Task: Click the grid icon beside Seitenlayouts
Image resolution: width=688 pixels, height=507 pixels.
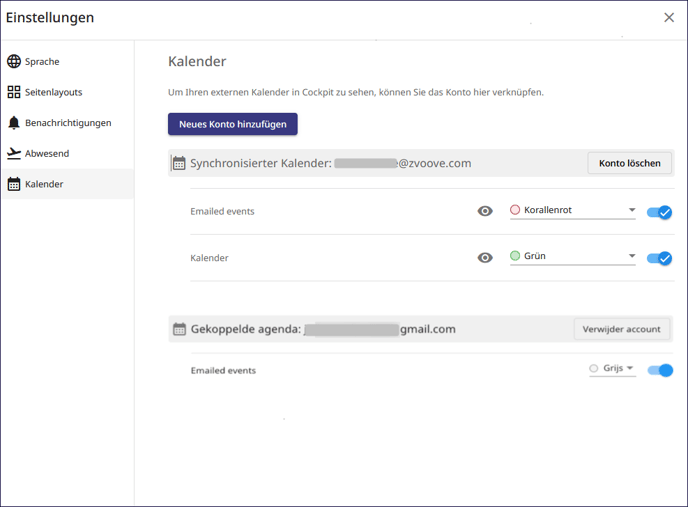Action: 14,92
